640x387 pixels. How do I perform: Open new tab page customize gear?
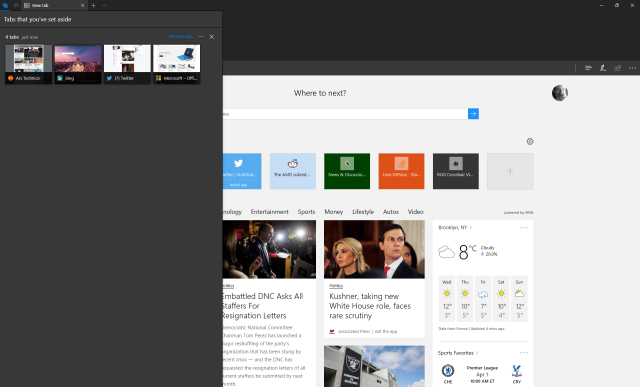point(530,142)
